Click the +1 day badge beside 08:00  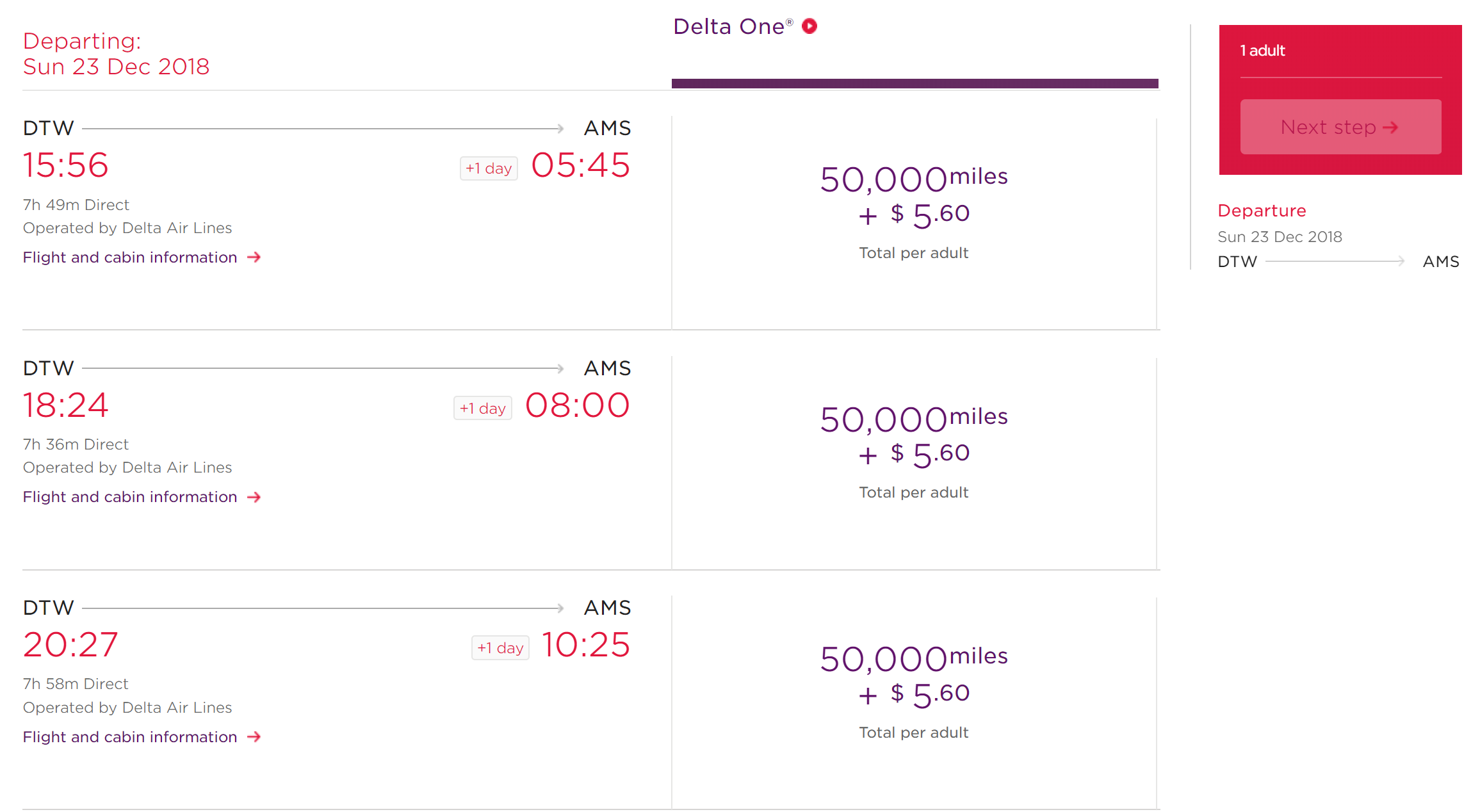click(483, 409)
